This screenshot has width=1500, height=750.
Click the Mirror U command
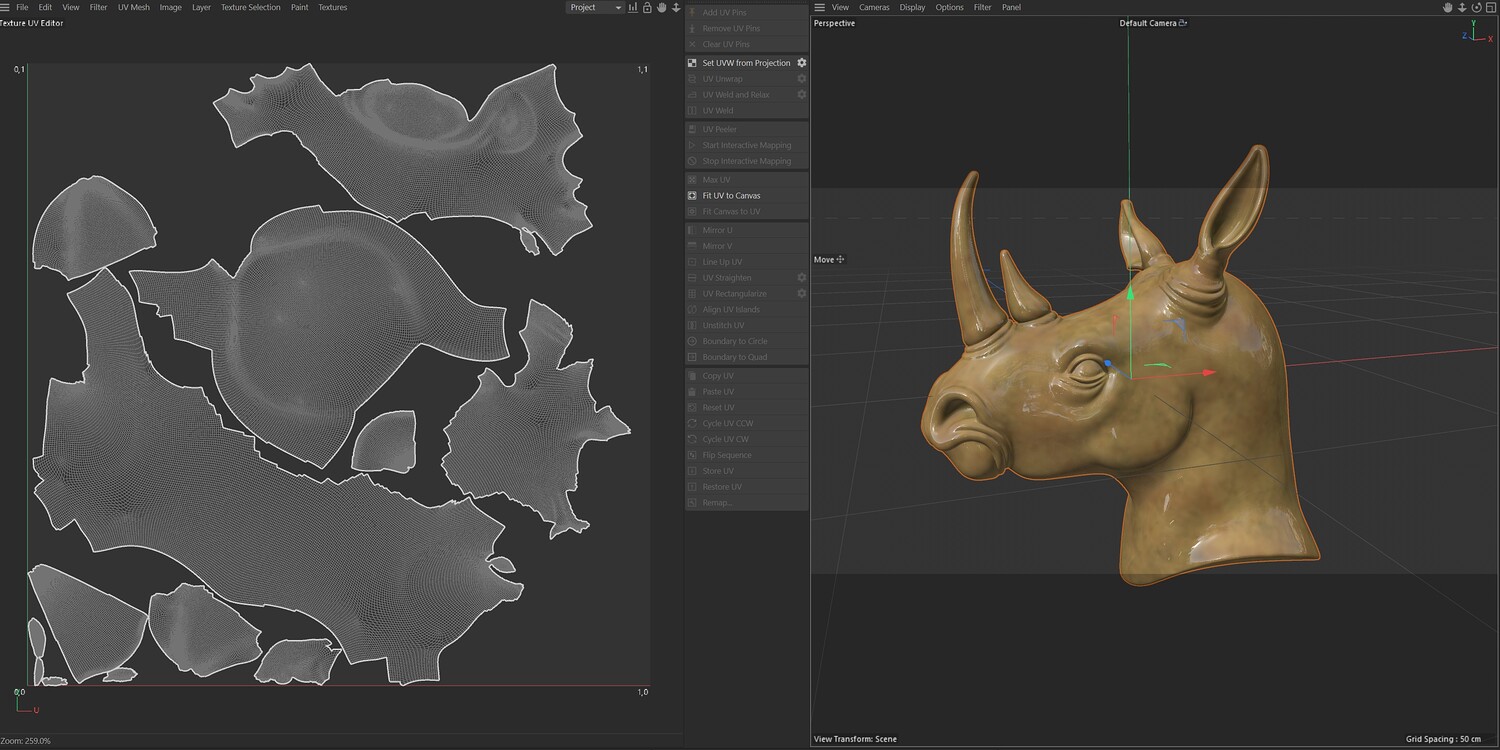coord(747,231)
